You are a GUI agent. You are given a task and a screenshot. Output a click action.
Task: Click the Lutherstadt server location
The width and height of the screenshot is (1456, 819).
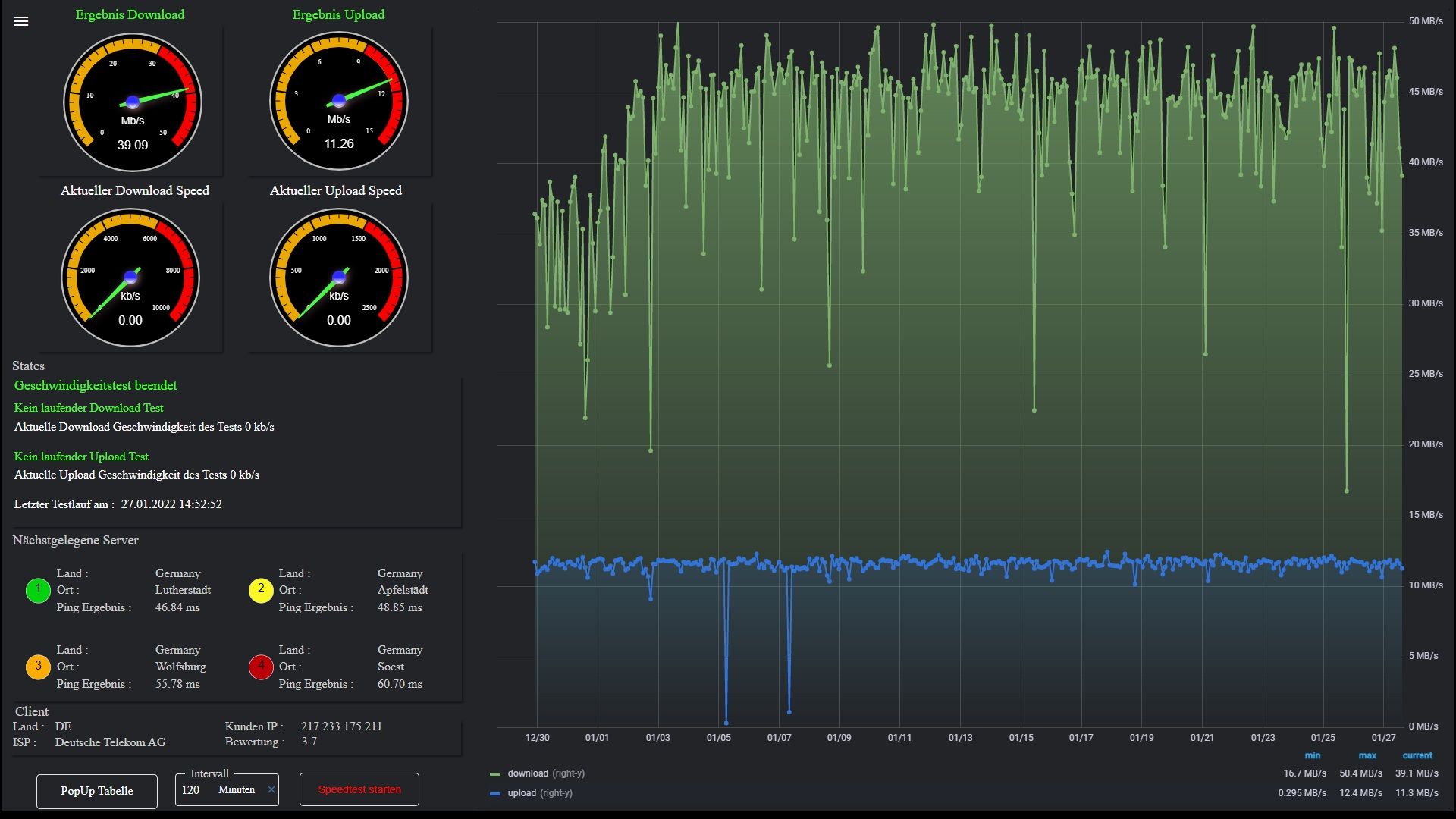click(x=183, y=590)
